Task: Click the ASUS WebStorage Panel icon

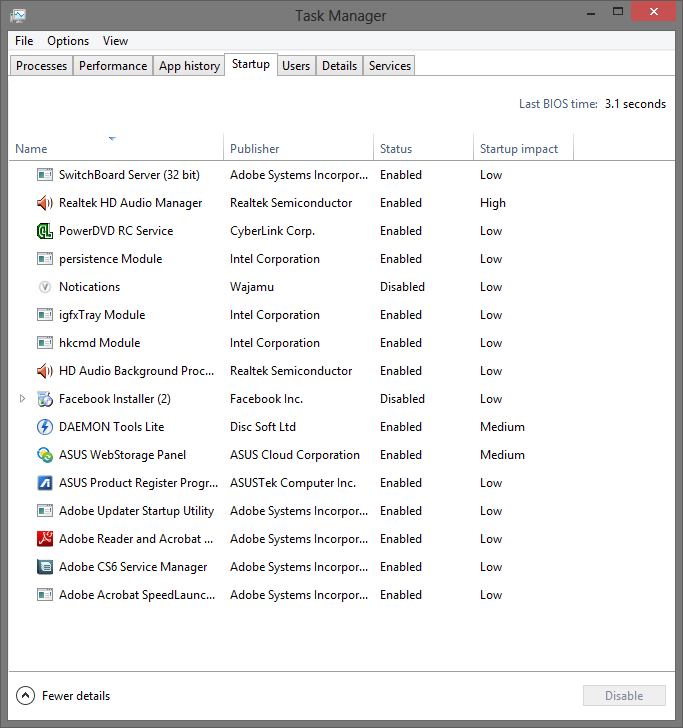Action: (x=45, y=455)
